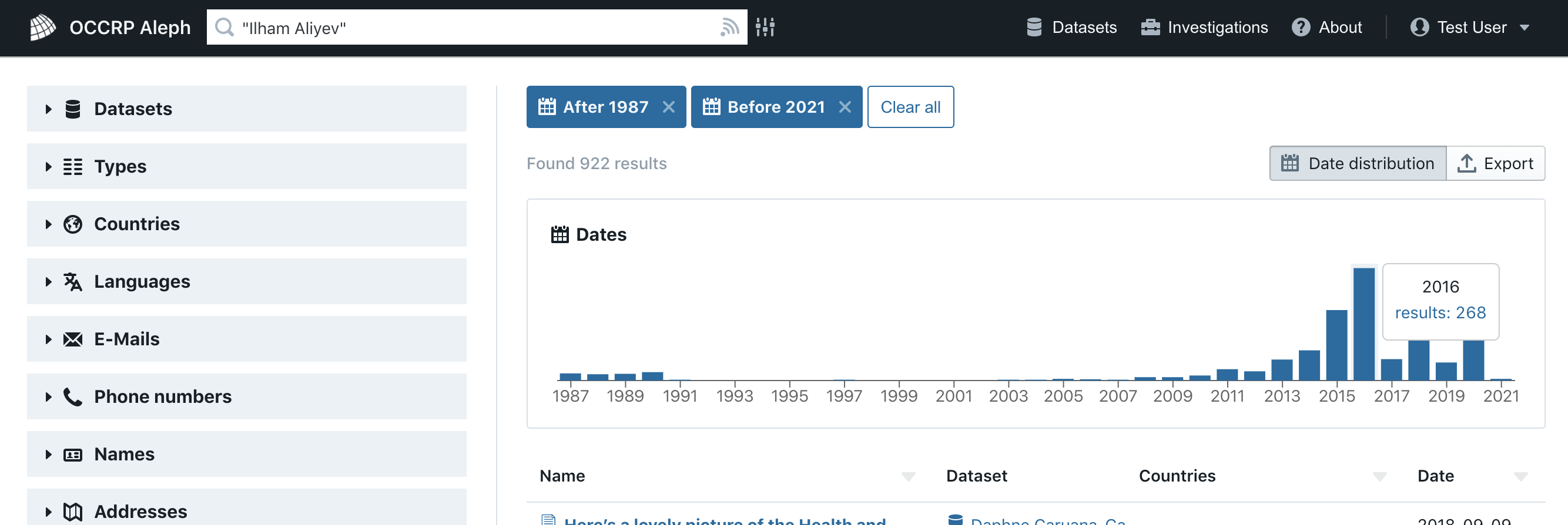Remove the After 1987 filter
This screenshot has width=1568, height=525.
click(x=668, y=107)
